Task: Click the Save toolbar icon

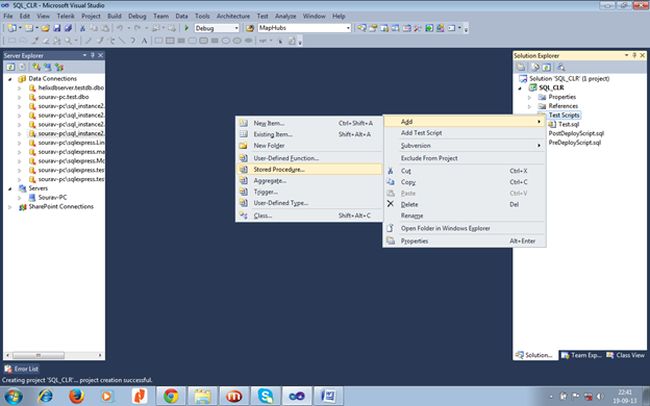Action: (x=57, y=28)
